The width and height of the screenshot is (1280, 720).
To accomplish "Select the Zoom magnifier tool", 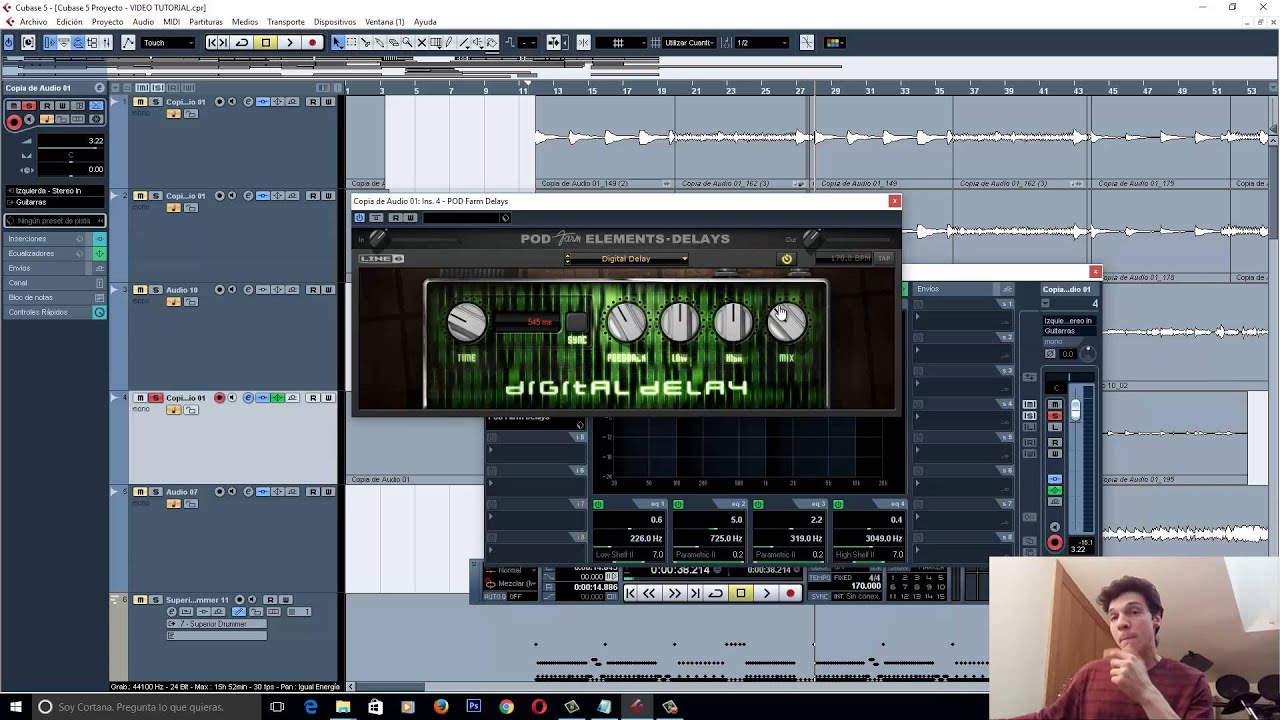I will point(408,42).
